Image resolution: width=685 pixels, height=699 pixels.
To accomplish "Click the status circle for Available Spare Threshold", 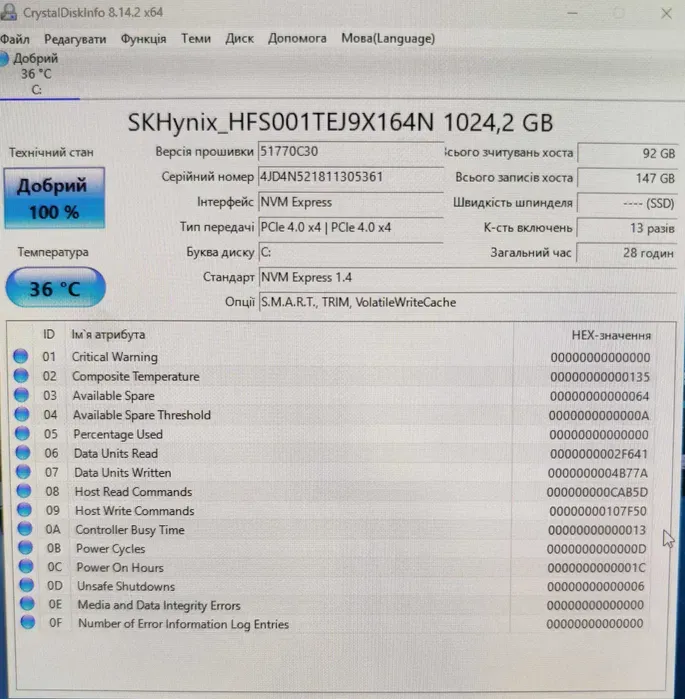I will tap(21, 414).
